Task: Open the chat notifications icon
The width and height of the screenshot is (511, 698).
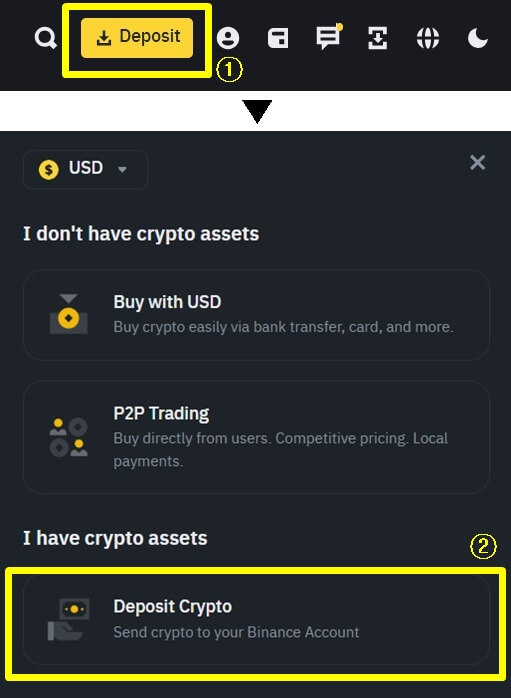Action: (x=329, y=37)
